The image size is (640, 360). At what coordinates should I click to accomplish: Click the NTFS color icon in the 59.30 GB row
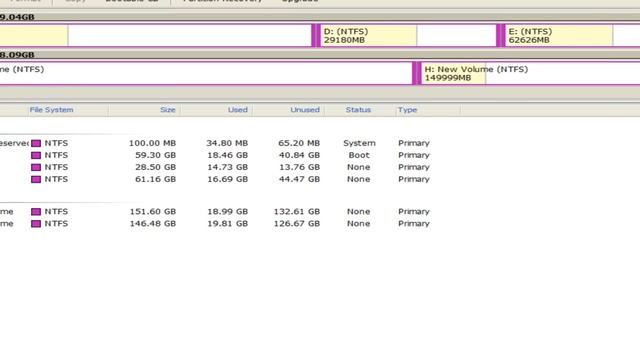36,155
